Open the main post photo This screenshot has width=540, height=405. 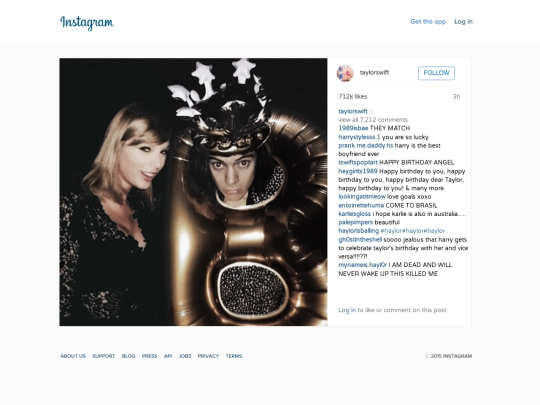pyautogui.click(x=193, y=192)
